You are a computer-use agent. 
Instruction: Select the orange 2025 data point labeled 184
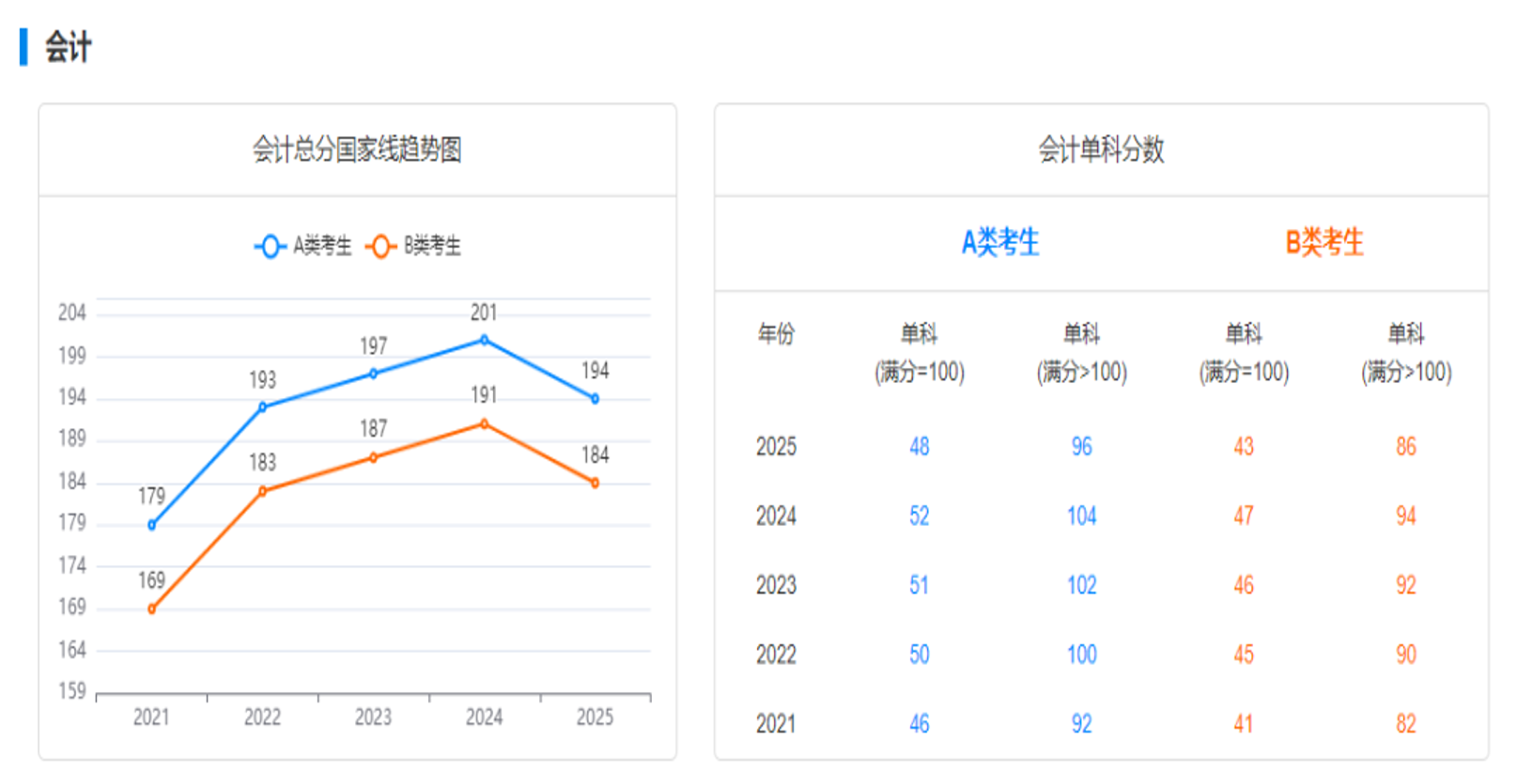[595, 483]
